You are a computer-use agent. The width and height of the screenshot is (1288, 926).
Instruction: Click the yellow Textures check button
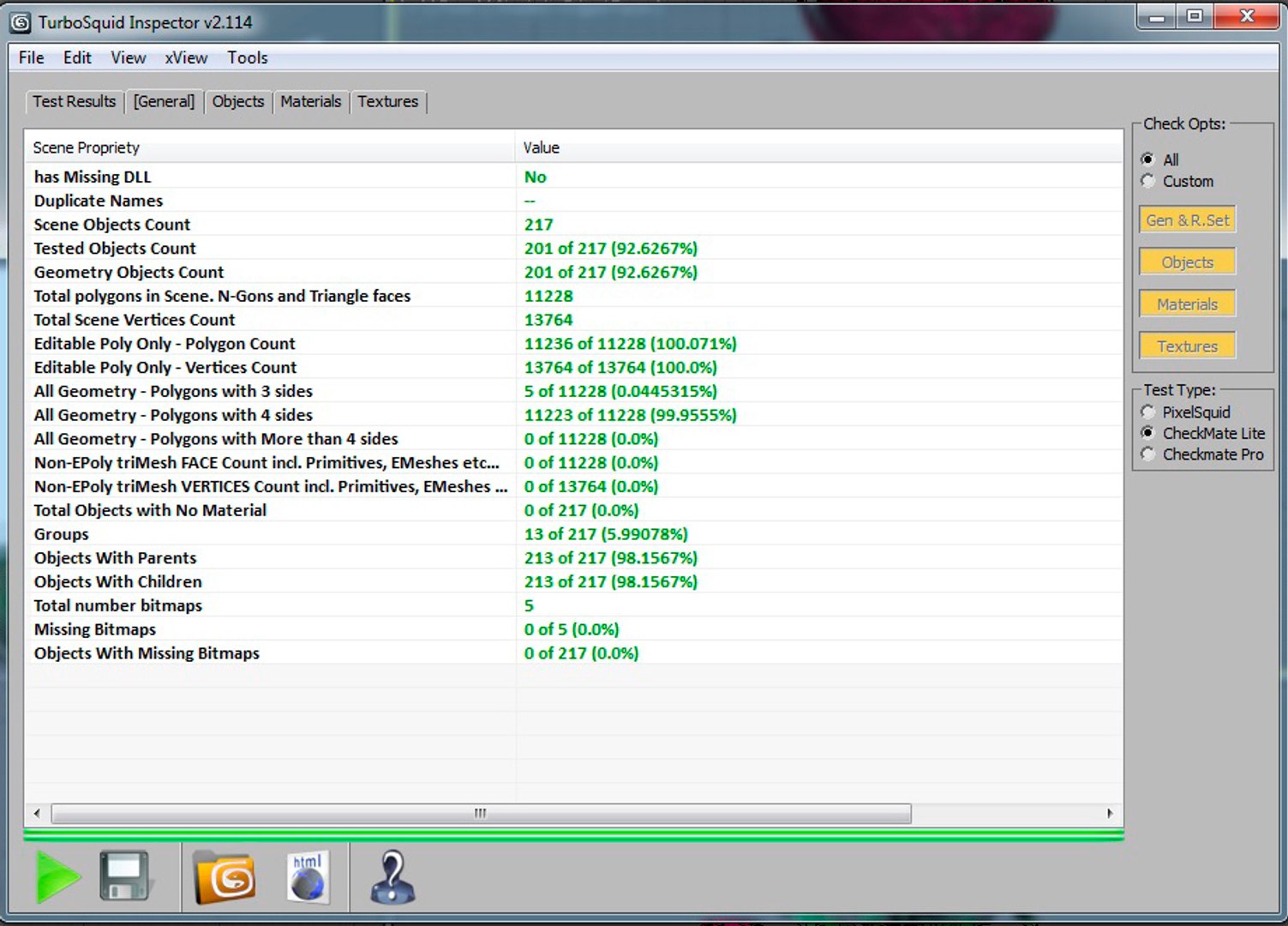click(1188, 346)
